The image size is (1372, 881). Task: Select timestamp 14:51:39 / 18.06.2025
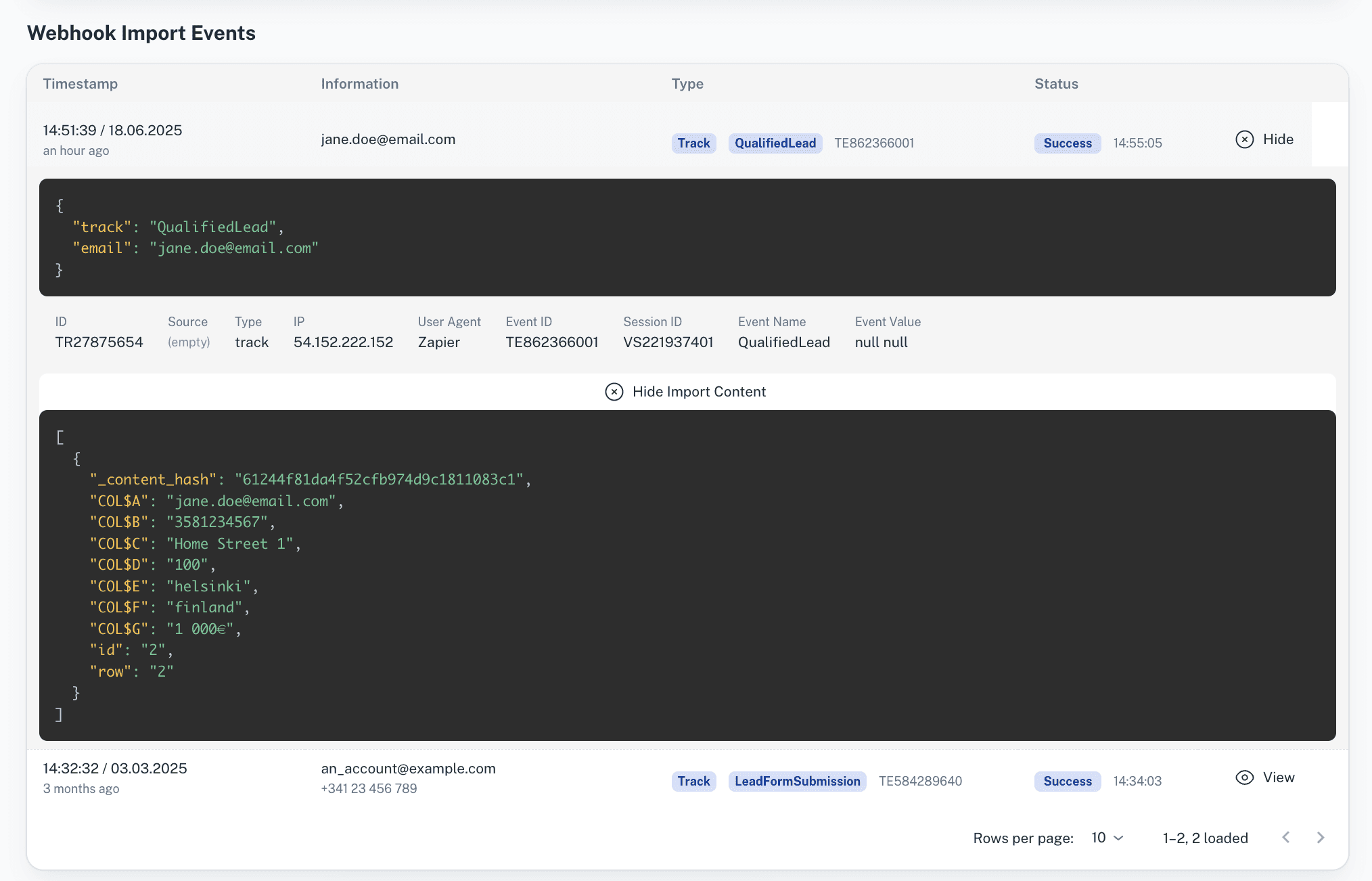pos(113,130)
